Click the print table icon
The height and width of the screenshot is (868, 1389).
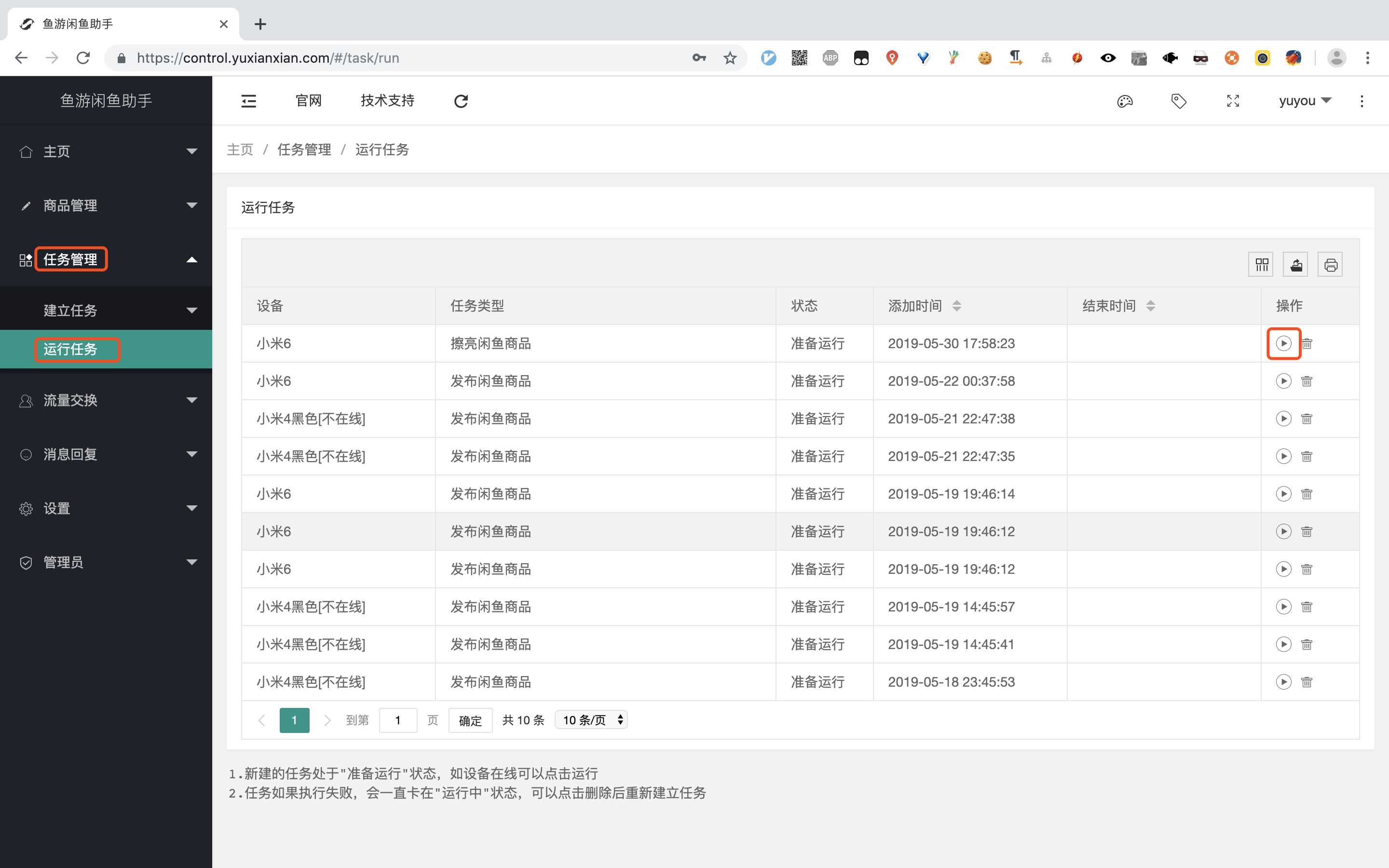pyautogui.click(x=1330, y=265)
